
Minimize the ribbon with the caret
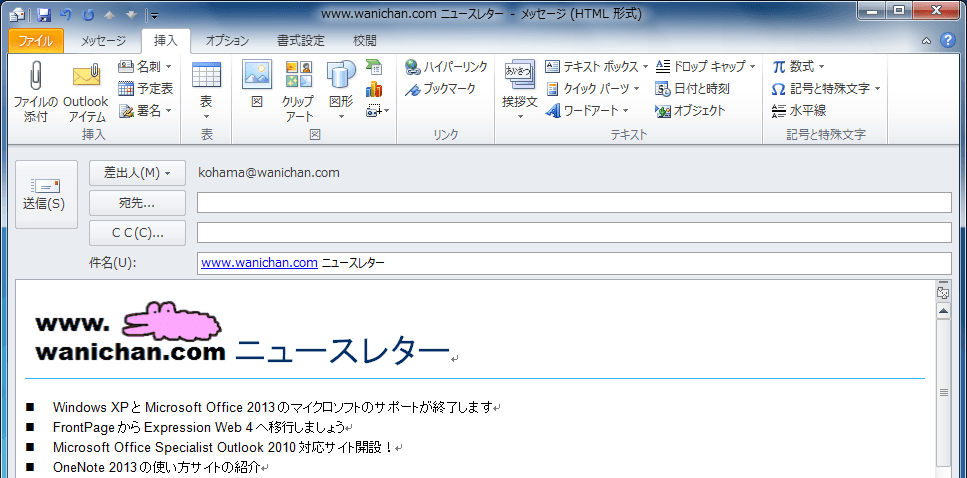[926, 41]
